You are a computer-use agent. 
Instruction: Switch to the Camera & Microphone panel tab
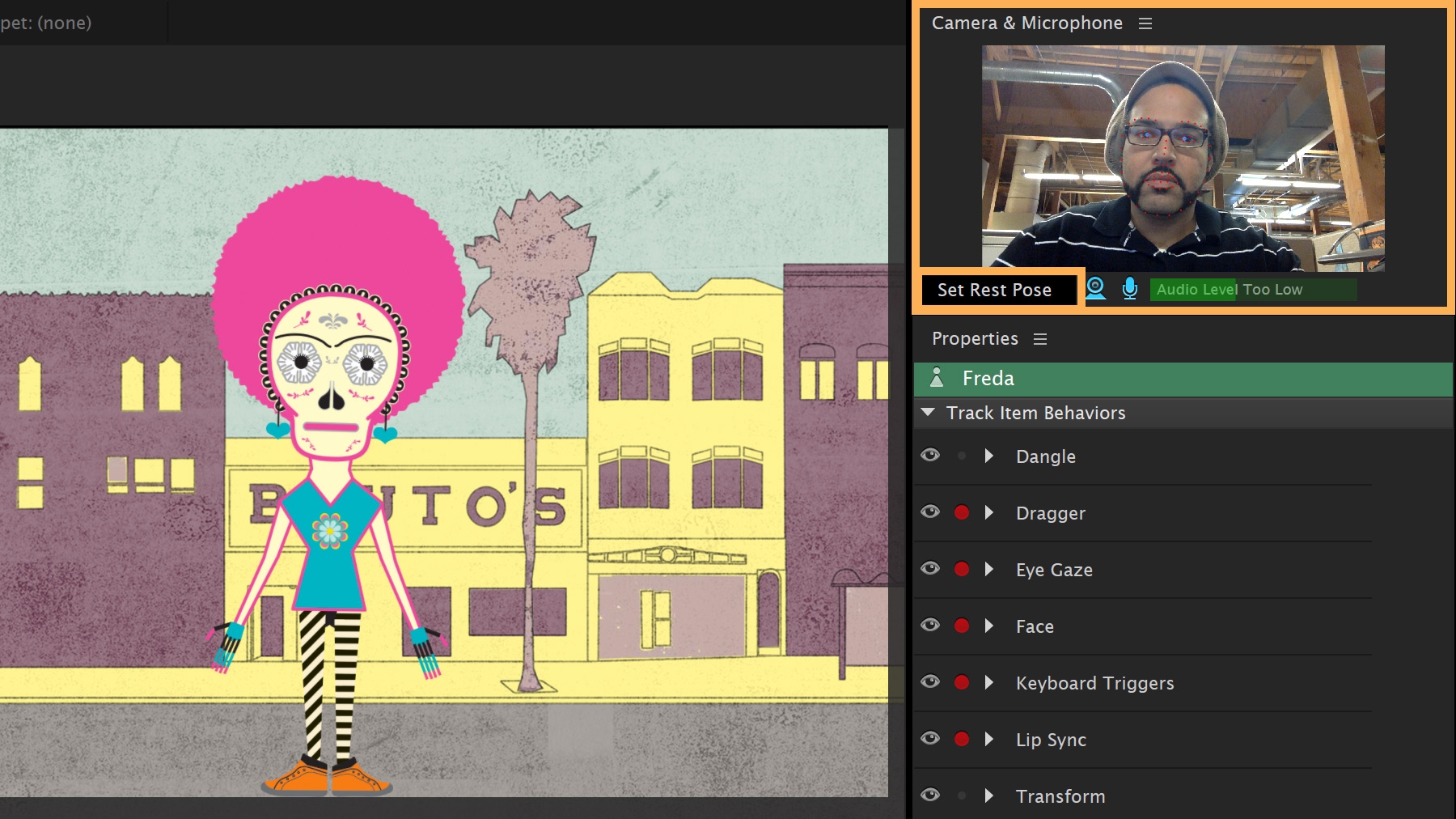1028,23
